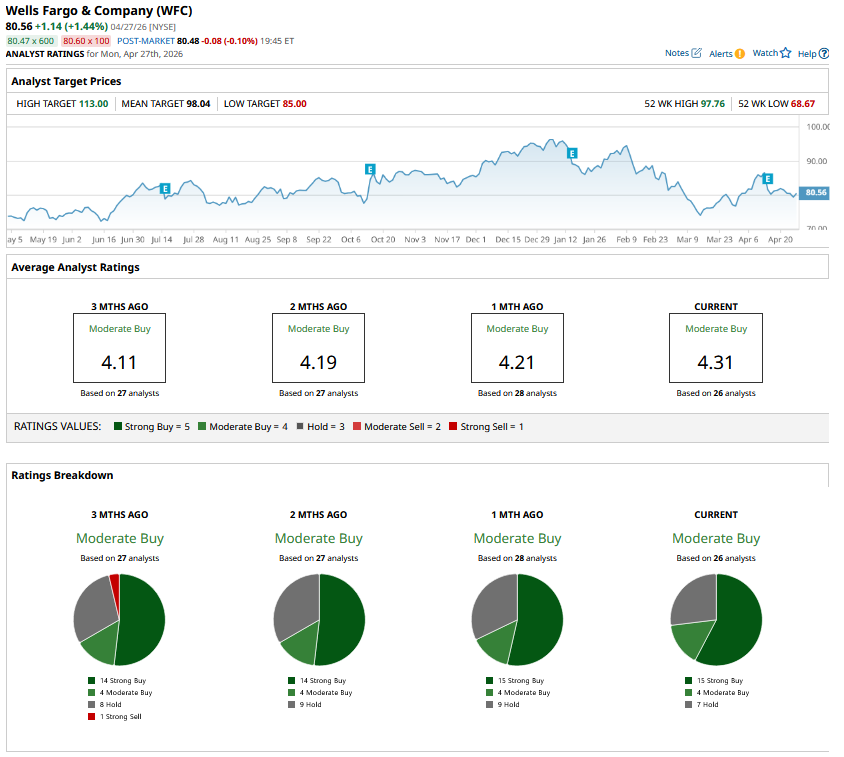Click the 1 Strong Sell legend entry
The image size is (844, 757).
[x=120, y=716]
